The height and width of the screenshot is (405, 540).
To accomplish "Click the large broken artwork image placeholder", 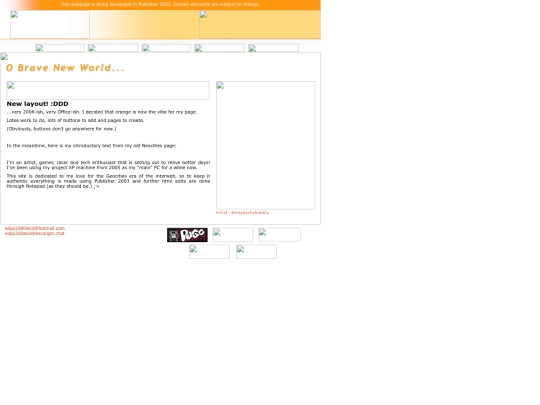I will (266, 145).
